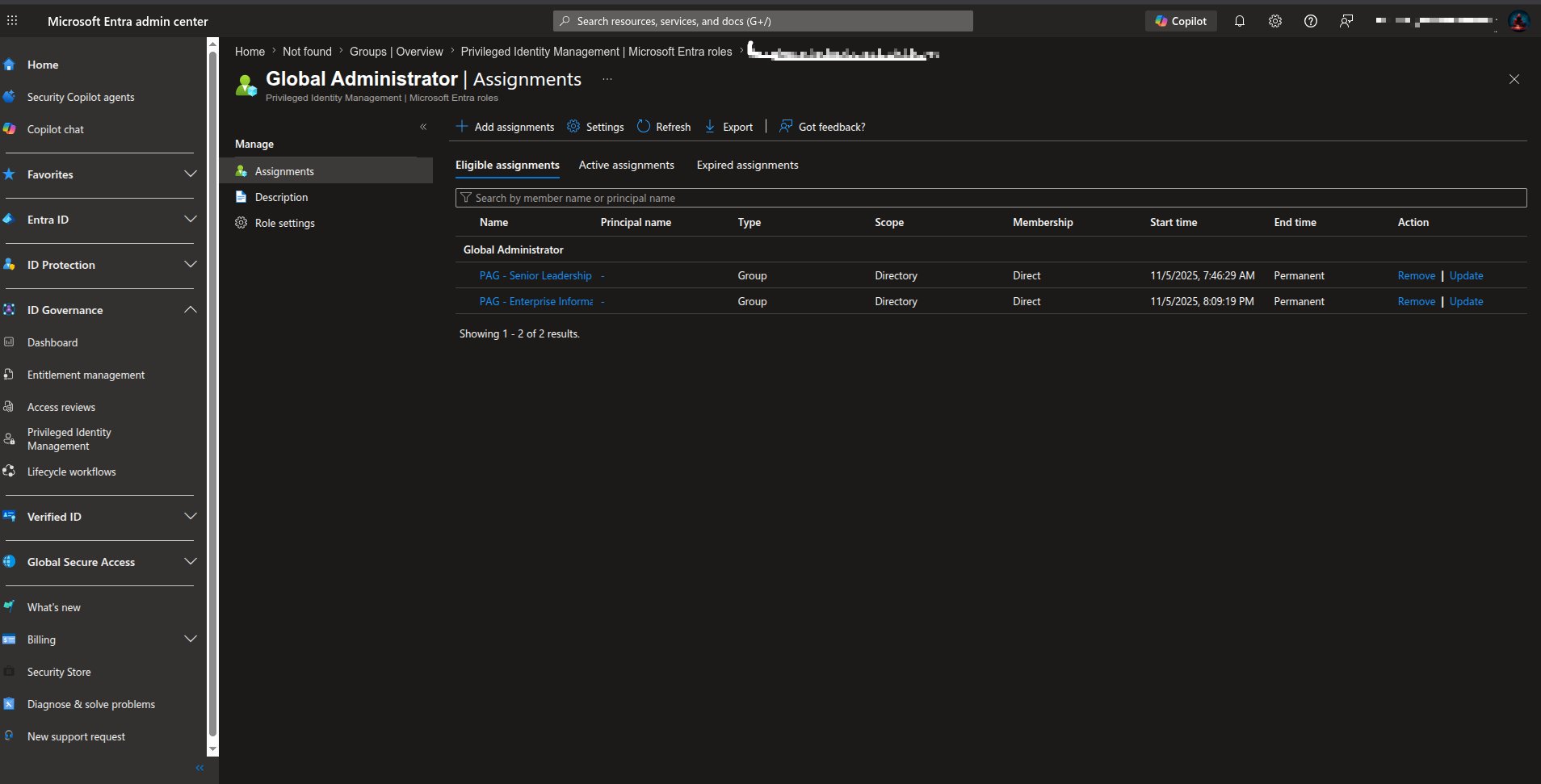The image size is (1541, 784).
Task: Select Assignments in the Manage menu
Action: [326, 171]
